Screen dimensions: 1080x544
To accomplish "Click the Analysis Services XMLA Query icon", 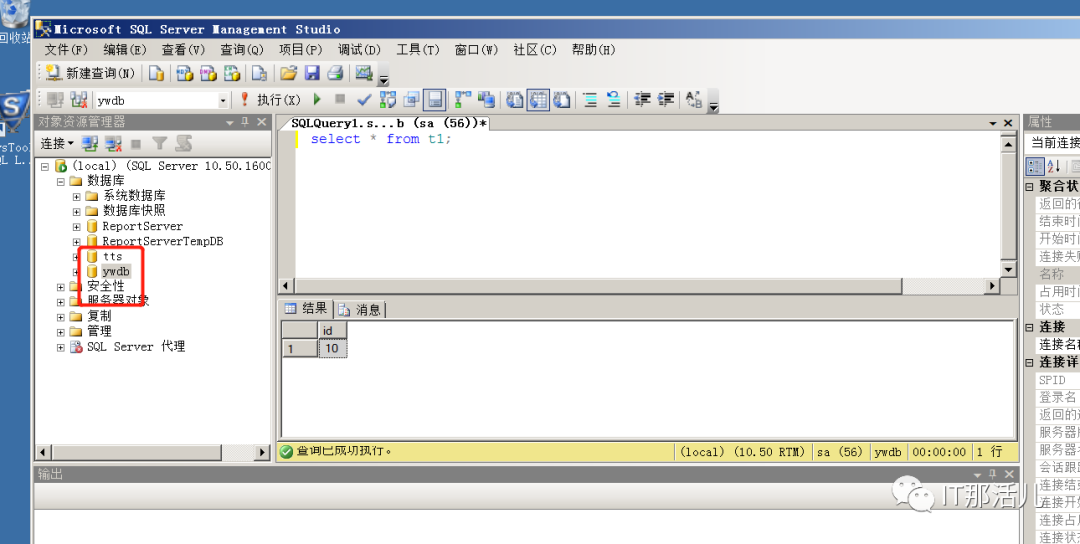I will click(x=232, y=73).
